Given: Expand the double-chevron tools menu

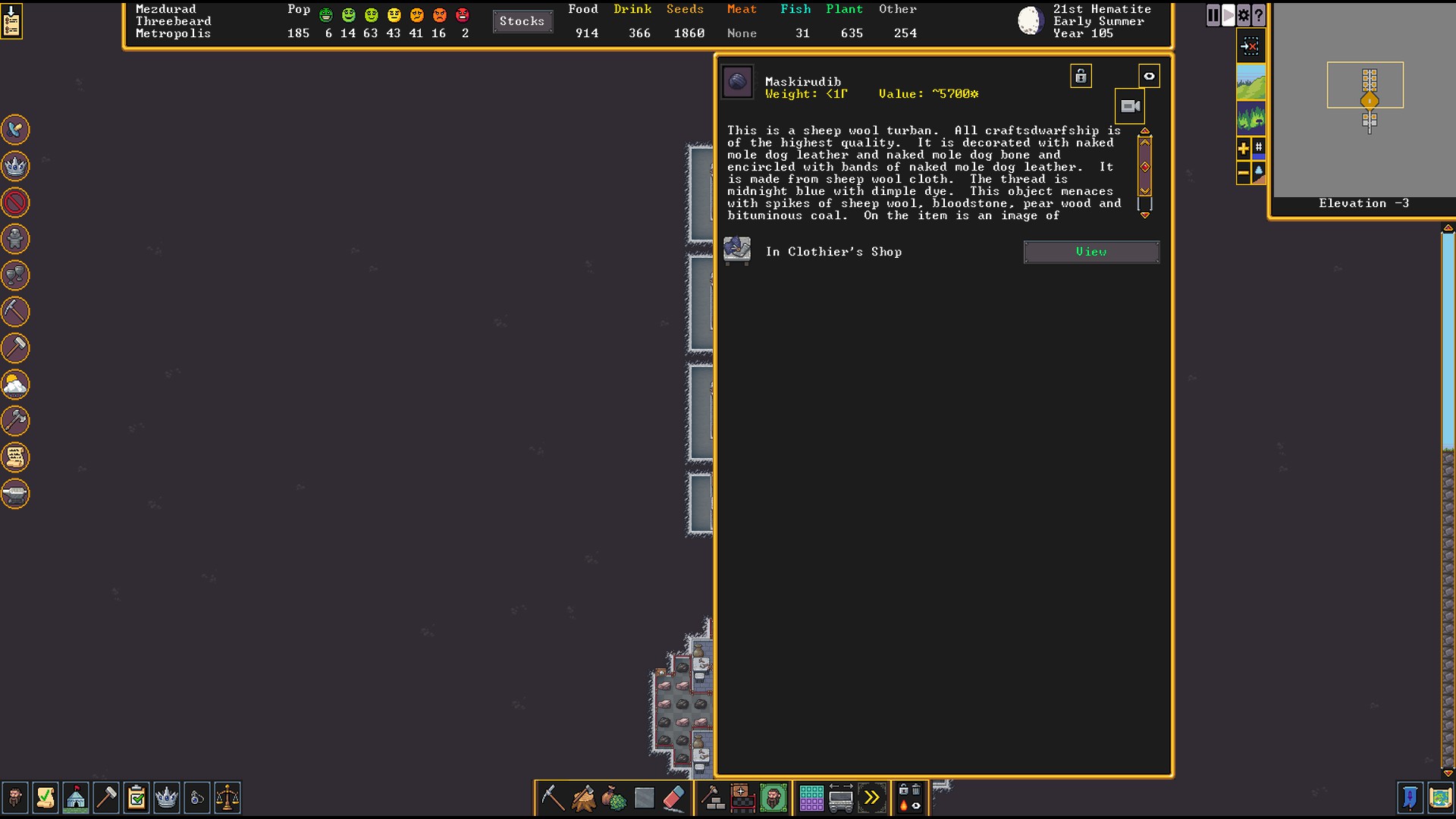Looking at the screenshot, I should click(871, 799).
